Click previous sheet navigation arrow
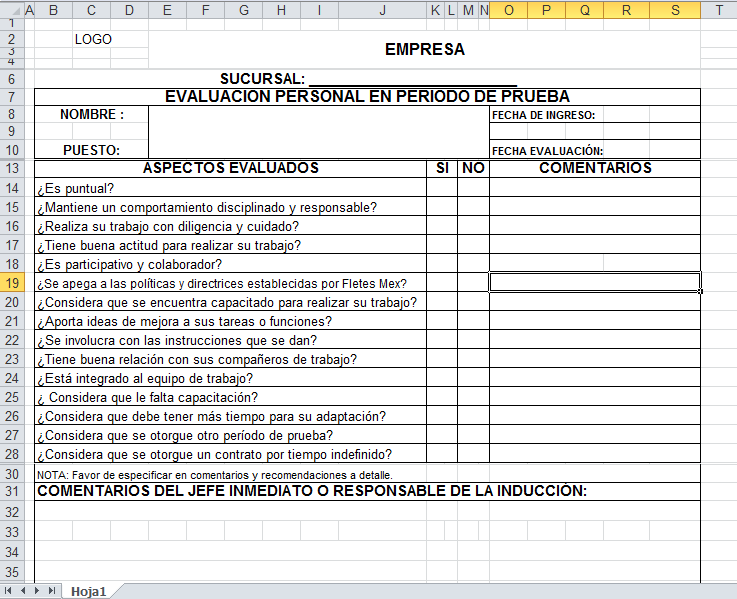 [23, 591]
